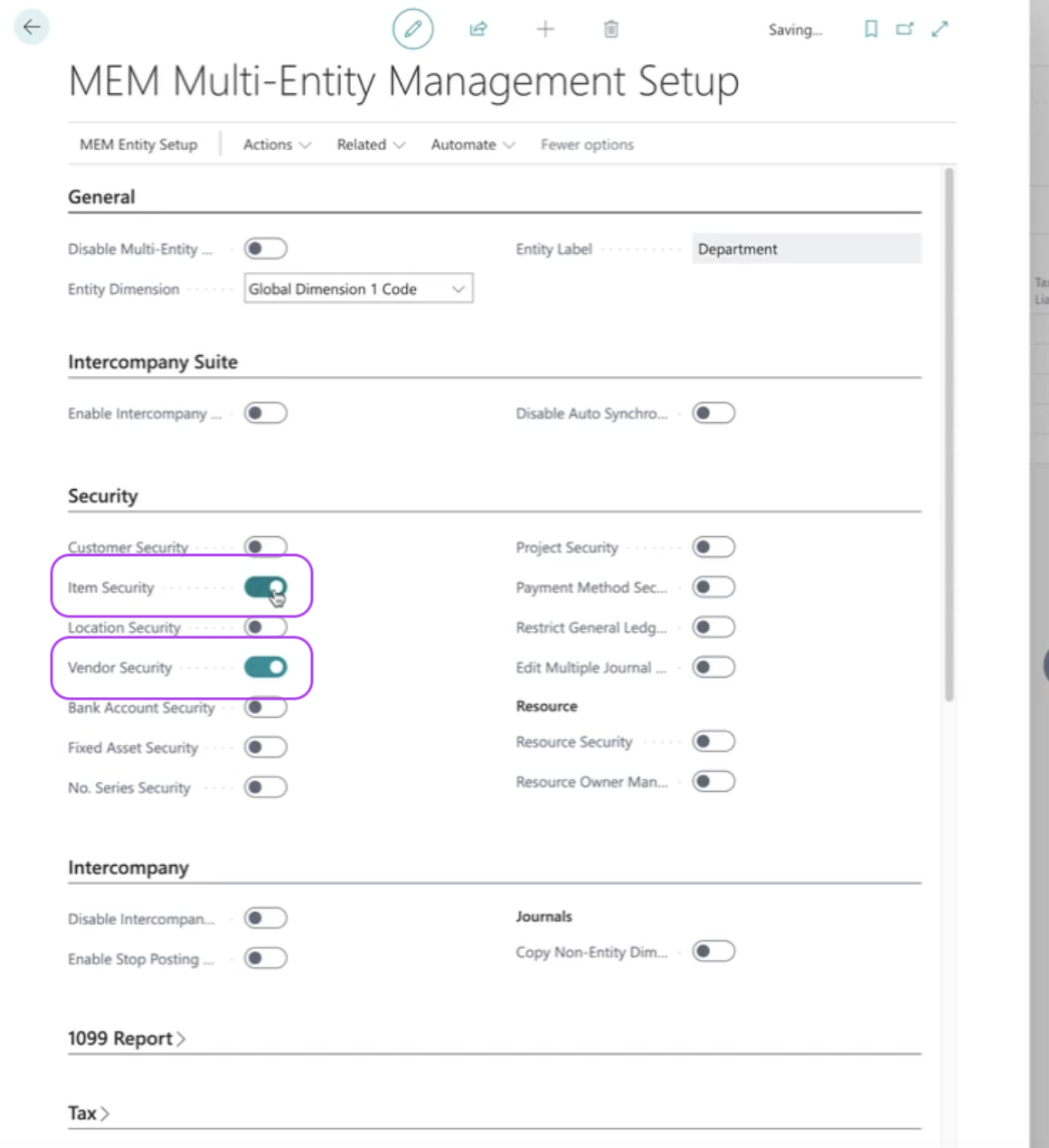
Task: Toggle Enable Stop Posting switch
Action: click(266, 958)
